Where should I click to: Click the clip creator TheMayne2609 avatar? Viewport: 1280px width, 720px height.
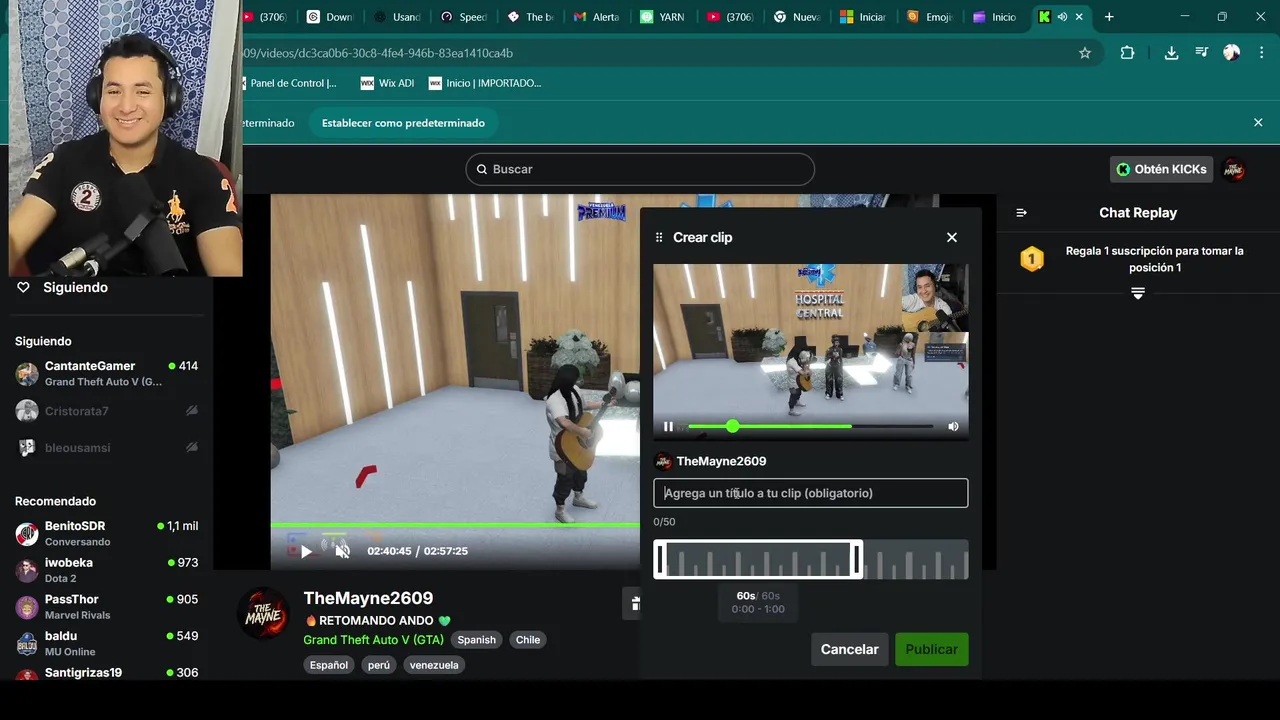coord(662,461)
